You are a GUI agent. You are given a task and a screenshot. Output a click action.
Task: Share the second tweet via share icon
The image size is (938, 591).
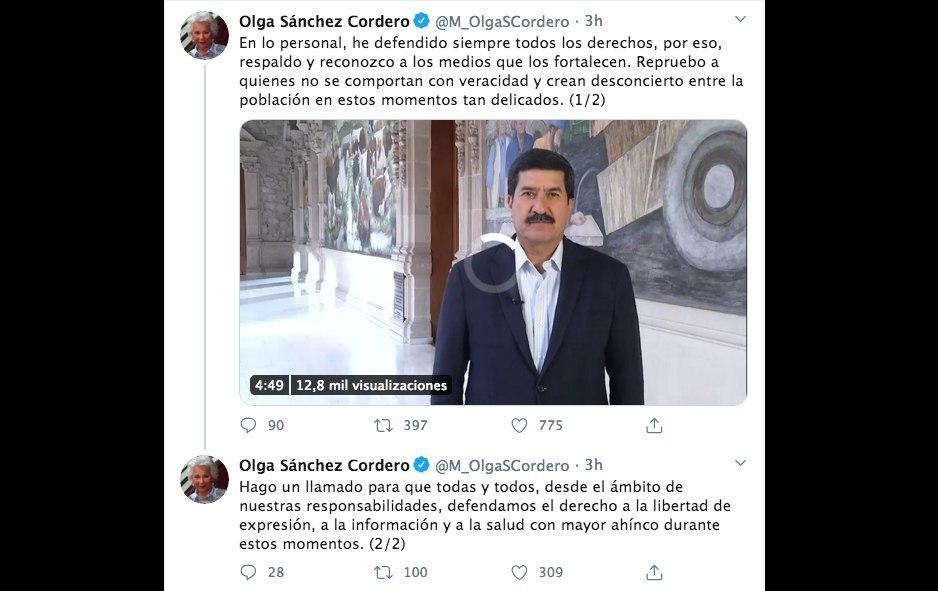pos(654,572)
